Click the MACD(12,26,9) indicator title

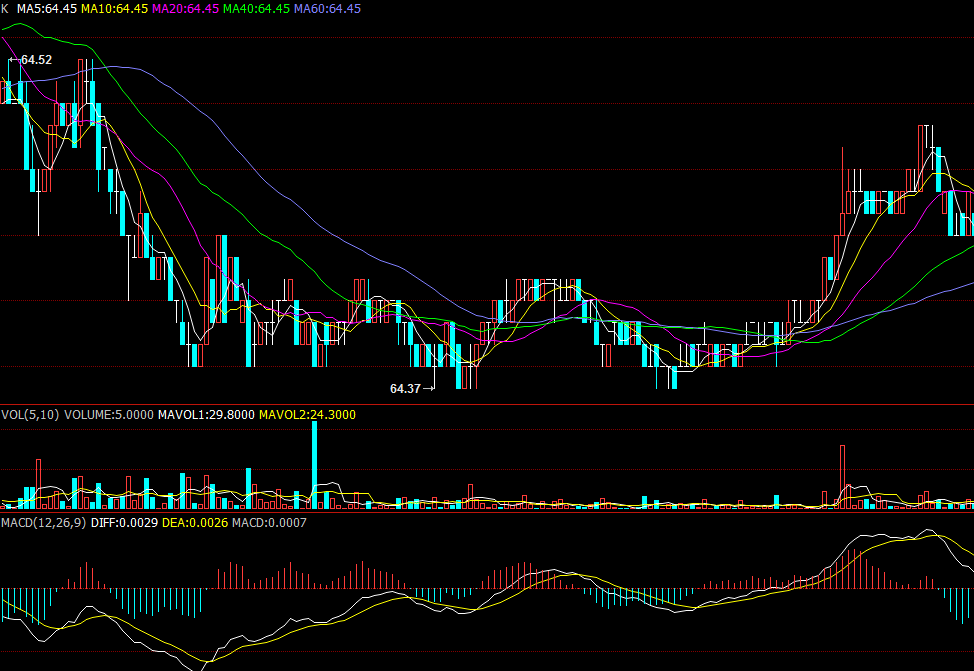click(43, 523)
